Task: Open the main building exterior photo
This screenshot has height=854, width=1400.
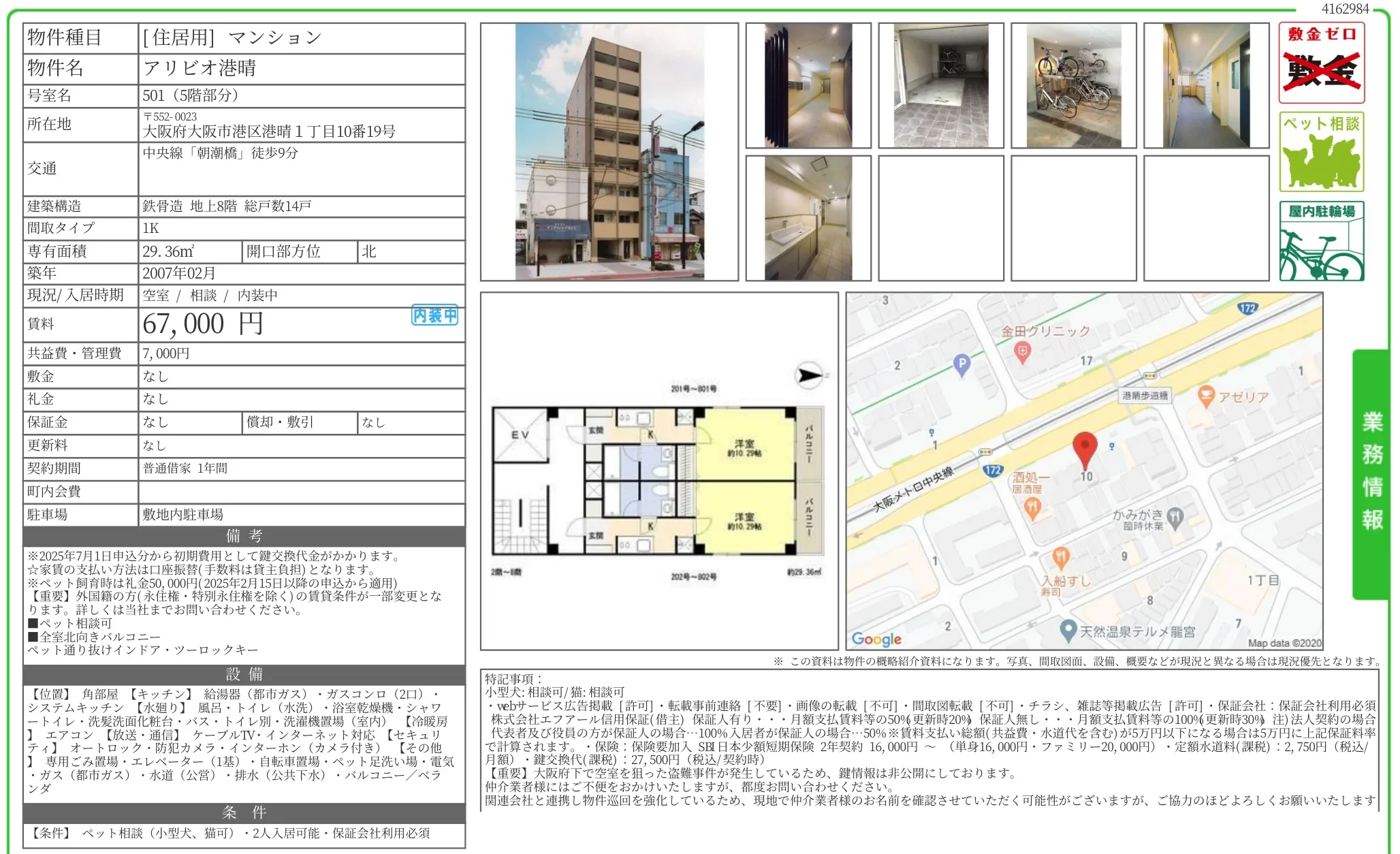Action: (x=609, y=152)
